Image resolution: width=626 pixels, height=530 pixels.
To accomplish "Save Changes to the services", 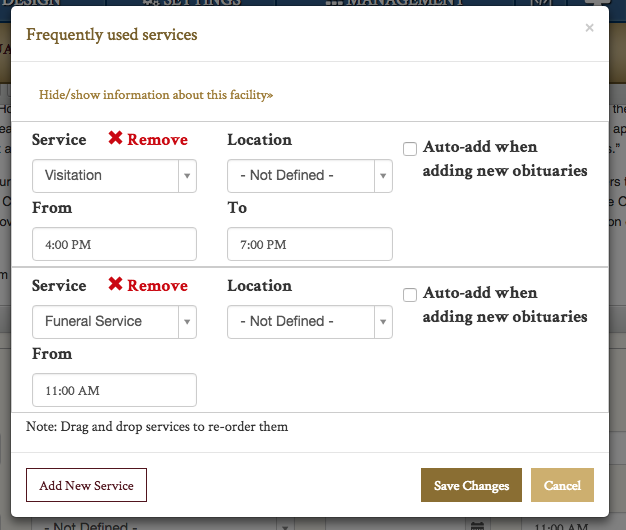I will pos(471,485).
